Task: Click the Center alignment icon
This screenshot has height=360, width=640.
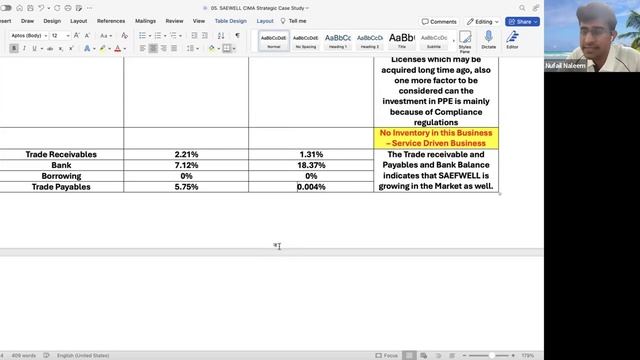Action: click(x=153, y=49)
